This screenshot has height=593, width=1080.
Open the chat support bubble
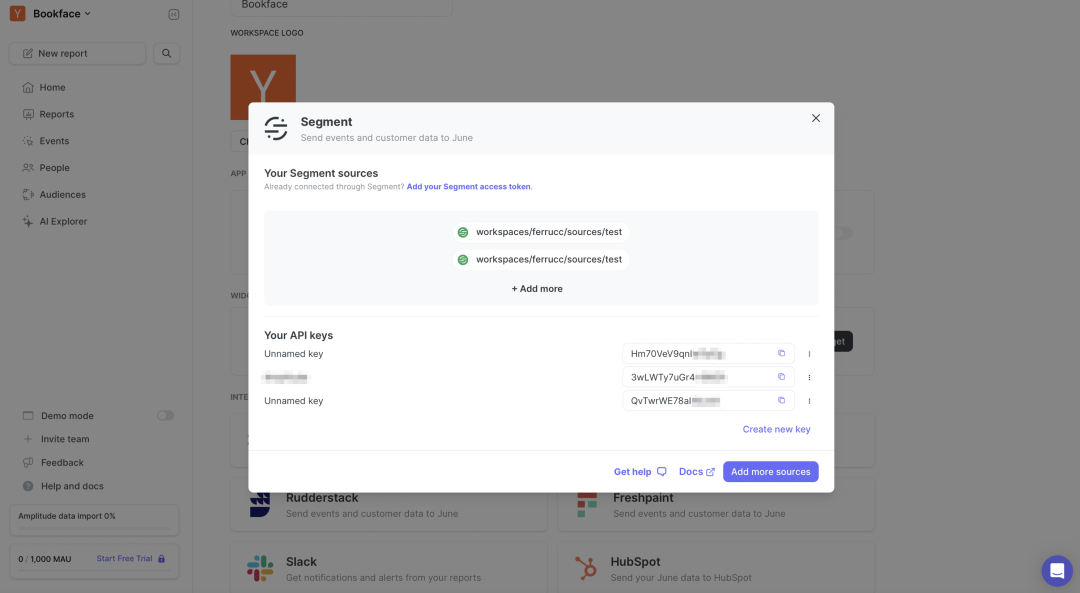pyautogui.click(x=1057, y=571)
